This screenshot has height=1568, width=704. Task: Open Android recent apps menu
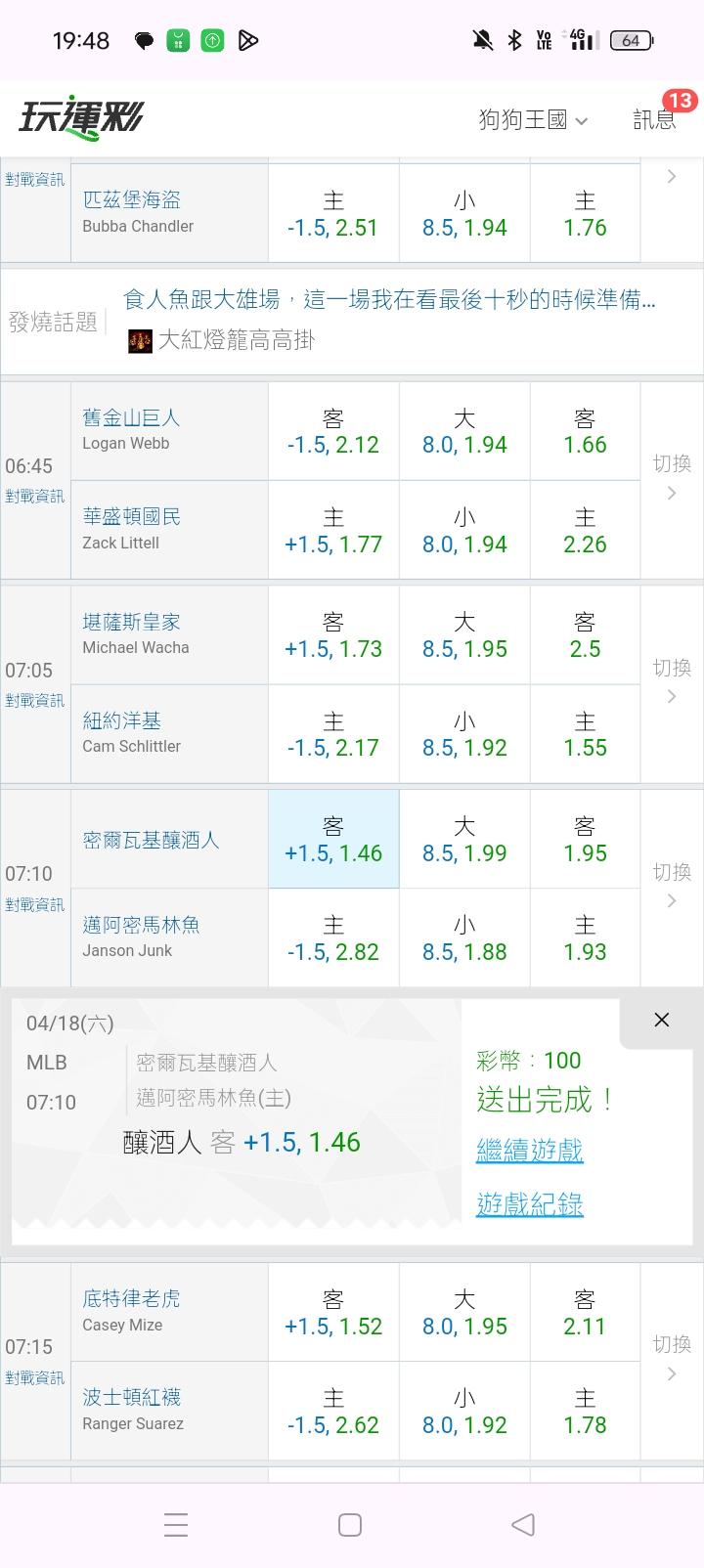(x=176, y=1524)
